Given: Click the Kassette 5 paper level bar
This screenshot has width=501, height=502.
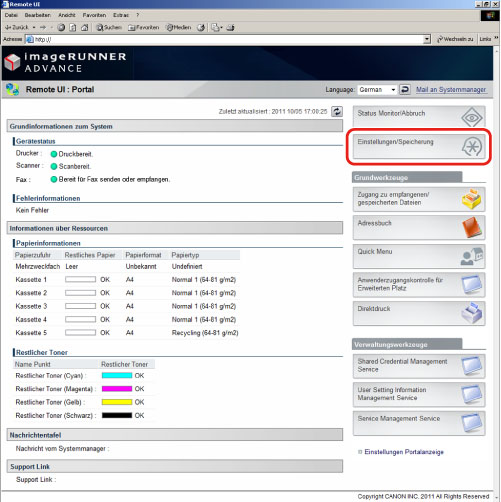Looking at the screenshot, I should click(80, 333).
